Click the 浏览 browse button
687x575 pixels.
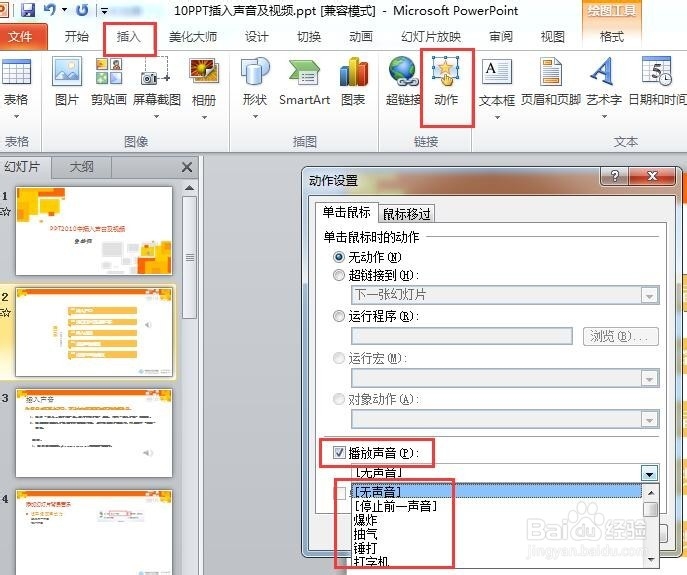coord(620,337)
